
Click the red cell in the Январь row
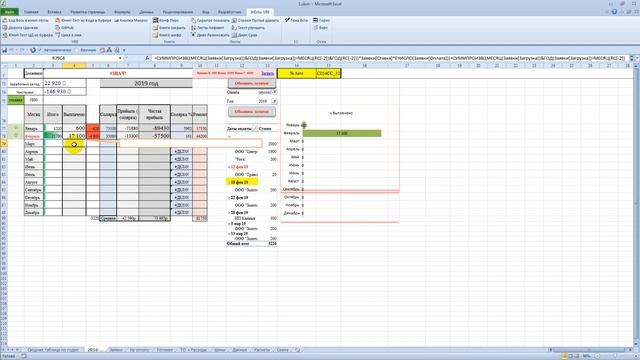click(93, 128)
